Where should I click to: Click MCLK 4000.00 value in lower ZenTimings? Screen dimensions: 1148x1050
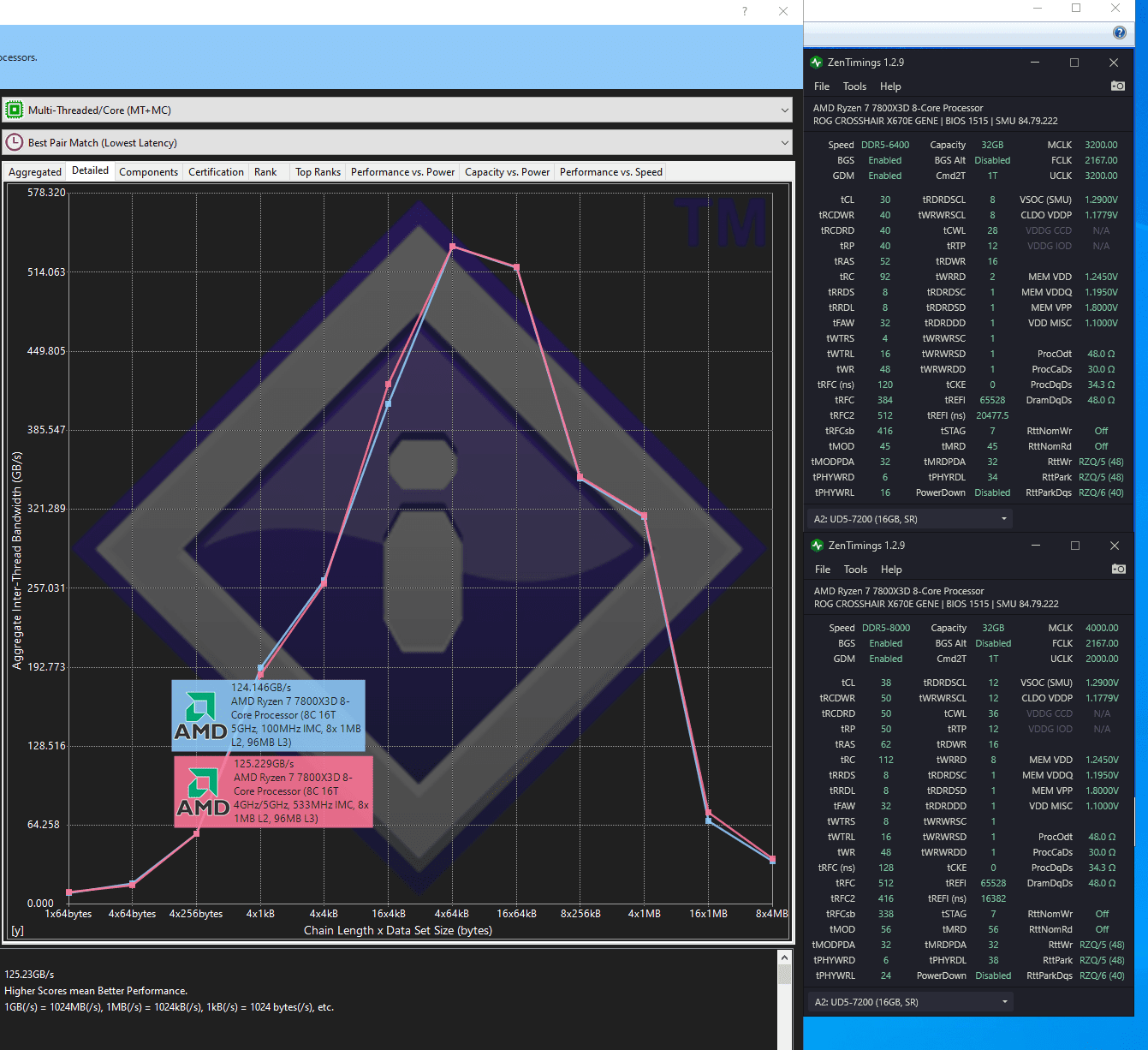pos(1102,628)
